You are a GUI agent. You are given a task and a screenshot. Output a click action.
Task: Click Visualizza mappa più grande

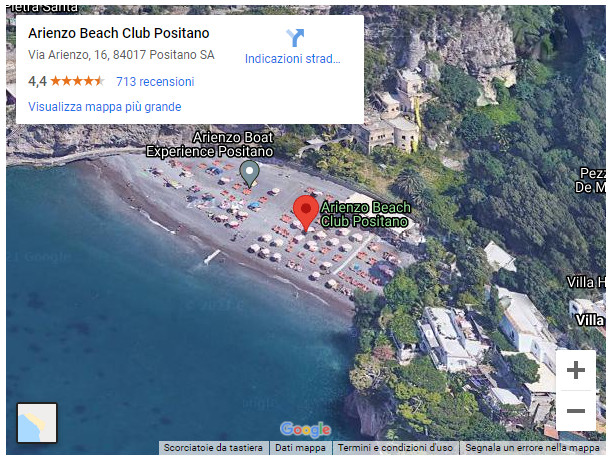click(x=105, y=106)
